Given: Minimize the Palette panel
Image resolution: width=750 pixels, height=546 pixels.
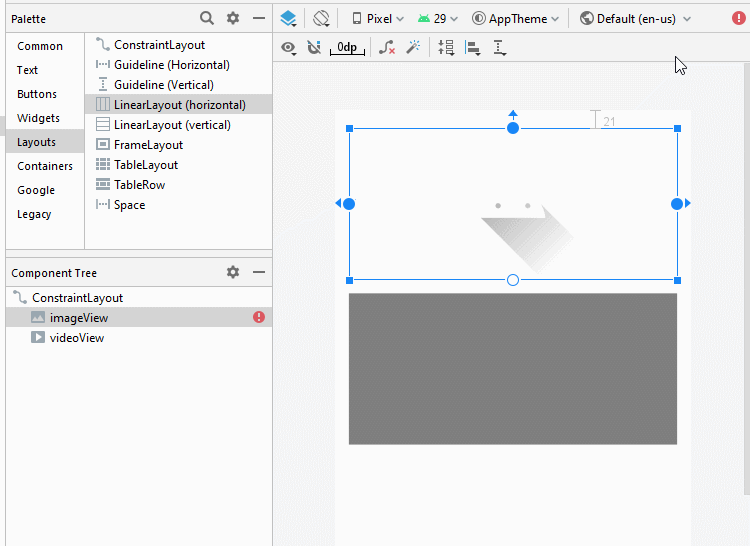Looking at the screenshot, I should 259,18.
